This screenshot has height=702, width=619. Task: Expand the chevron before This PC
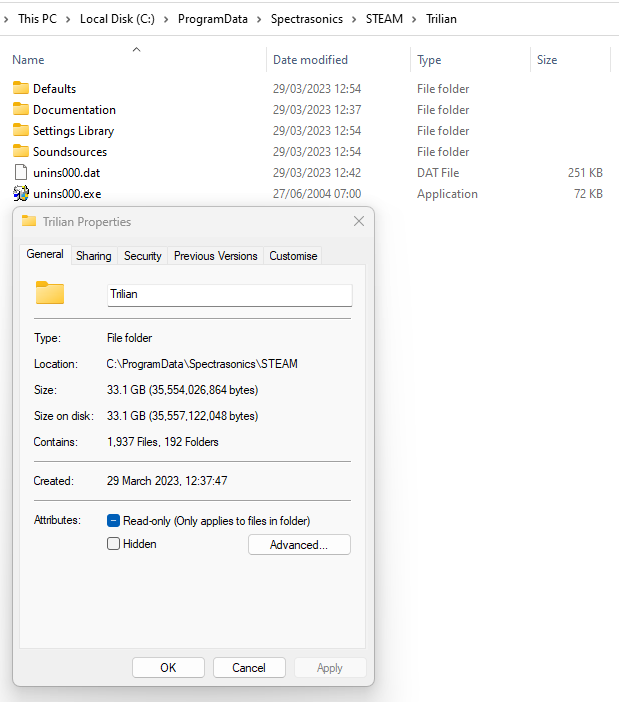pyautogui.click(x=6, y=19)
